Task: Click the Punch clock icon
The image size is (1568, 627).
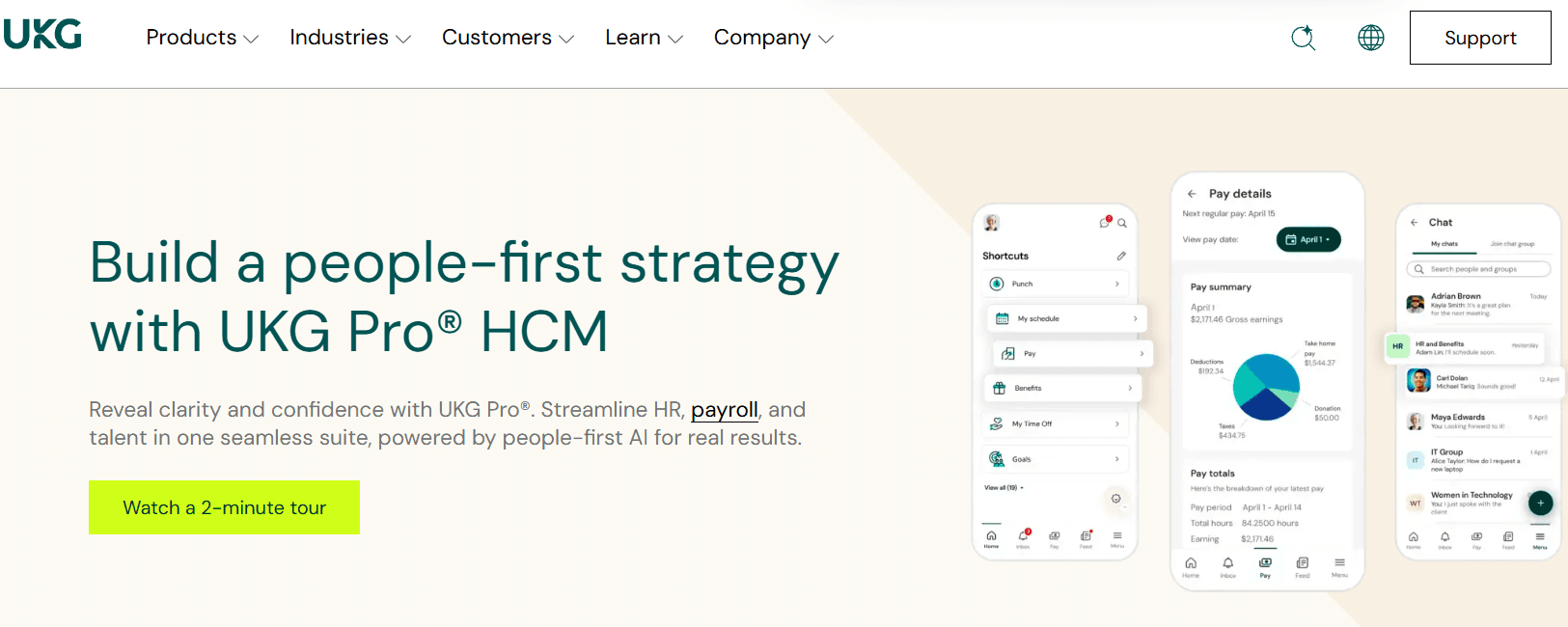Action: (997, 284)
